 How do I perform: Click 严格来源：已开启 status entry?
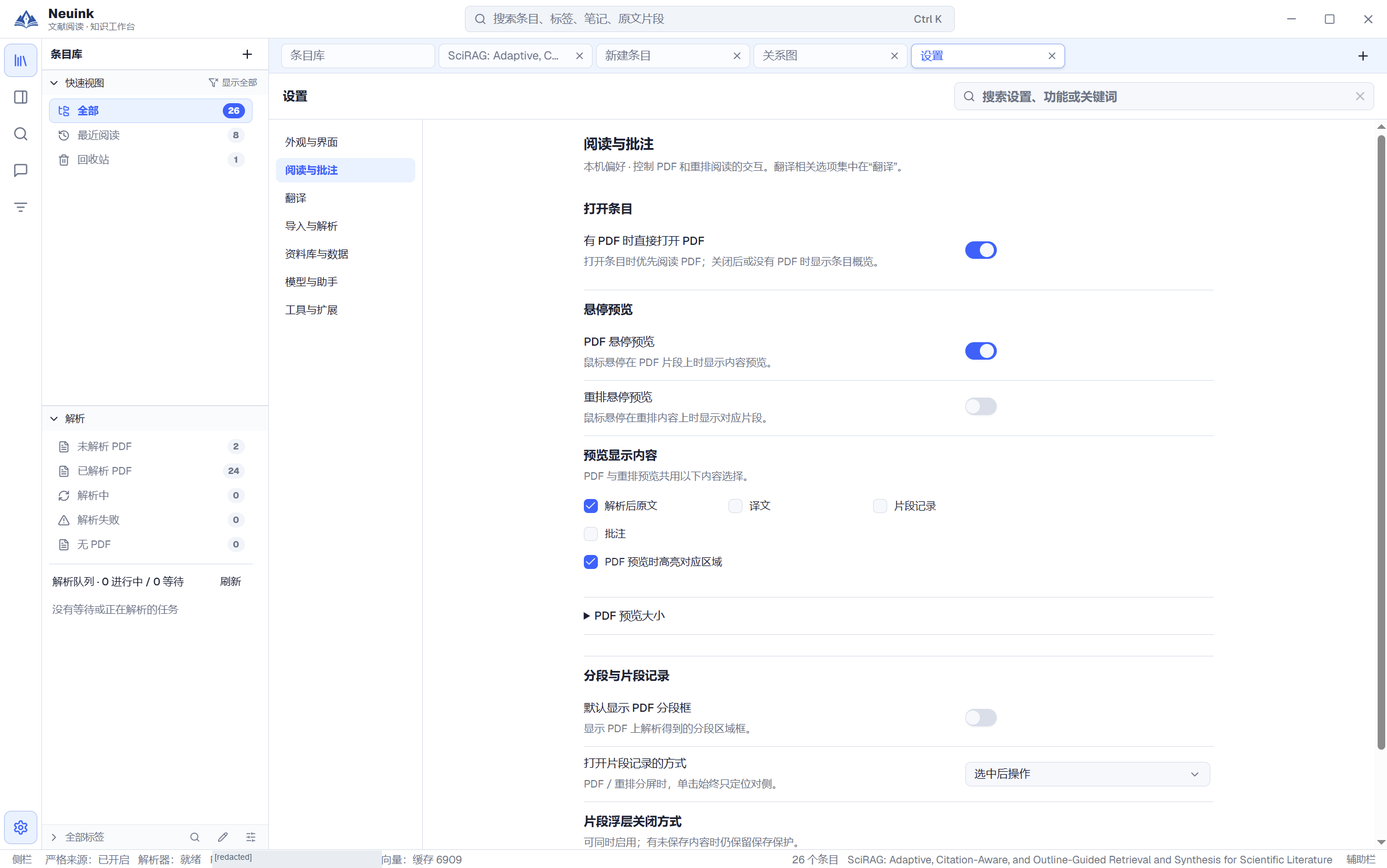pos(87,860)
